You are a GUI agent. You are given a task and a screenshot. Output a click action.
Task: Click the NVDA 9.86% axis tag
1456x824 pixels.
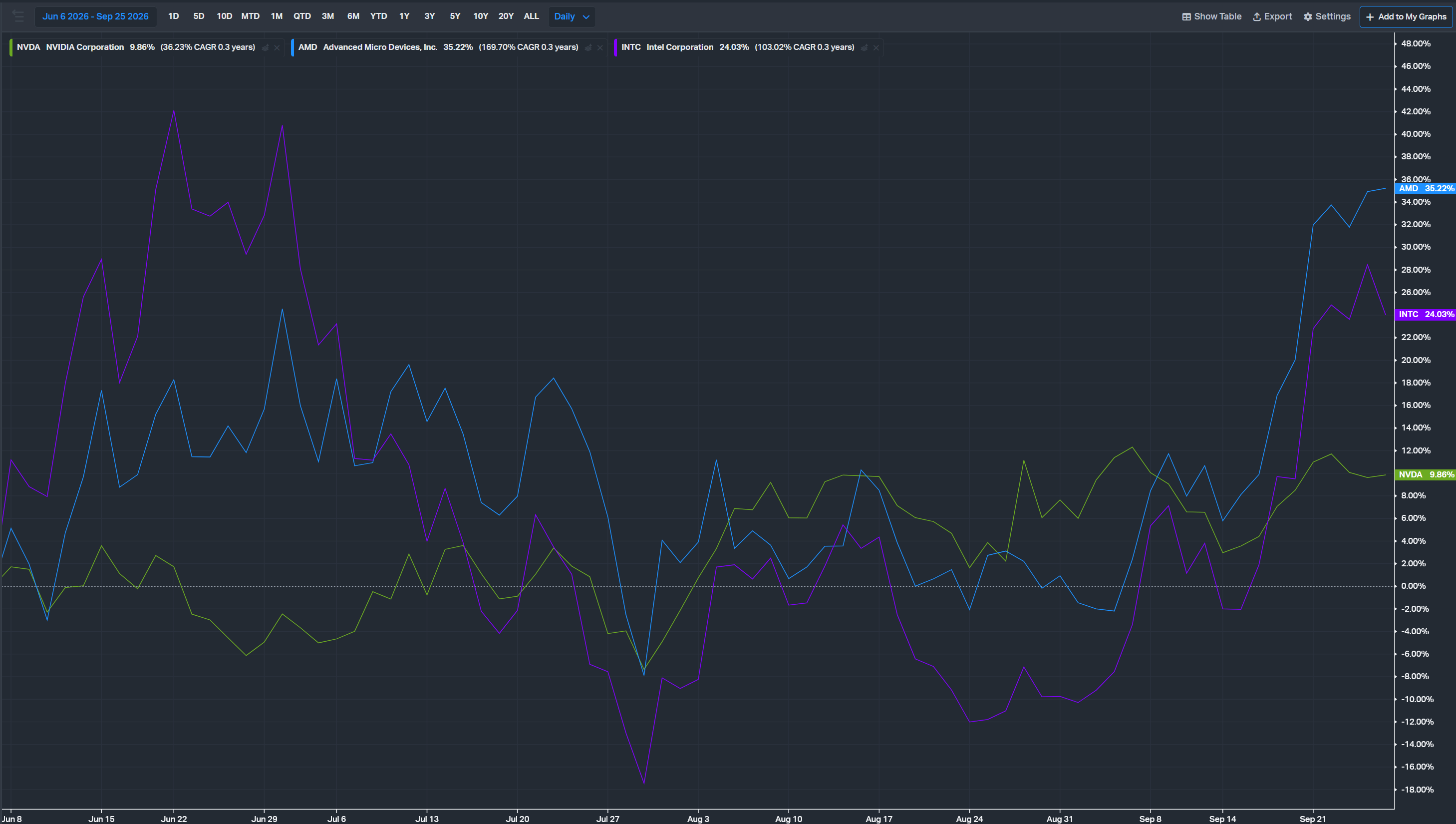[x=1426, y=475]
